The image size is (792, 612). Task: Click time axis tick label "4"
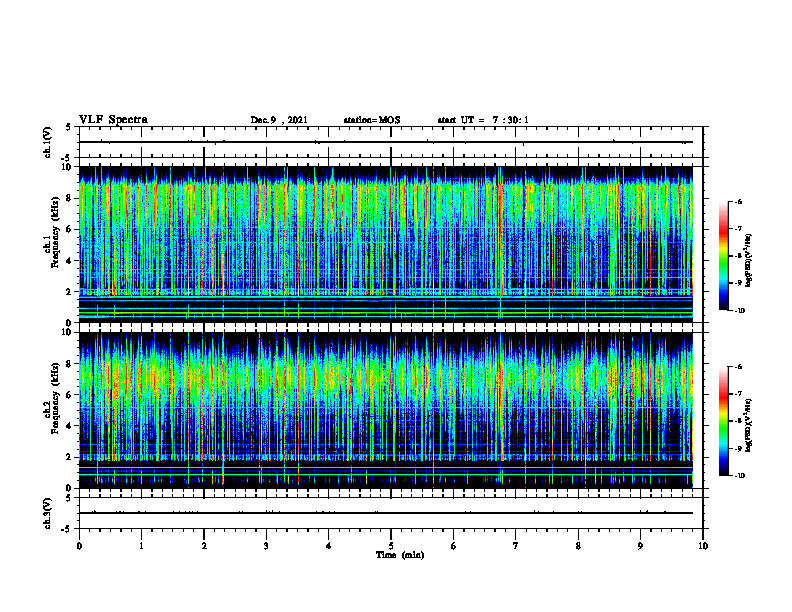click(329, 546)
